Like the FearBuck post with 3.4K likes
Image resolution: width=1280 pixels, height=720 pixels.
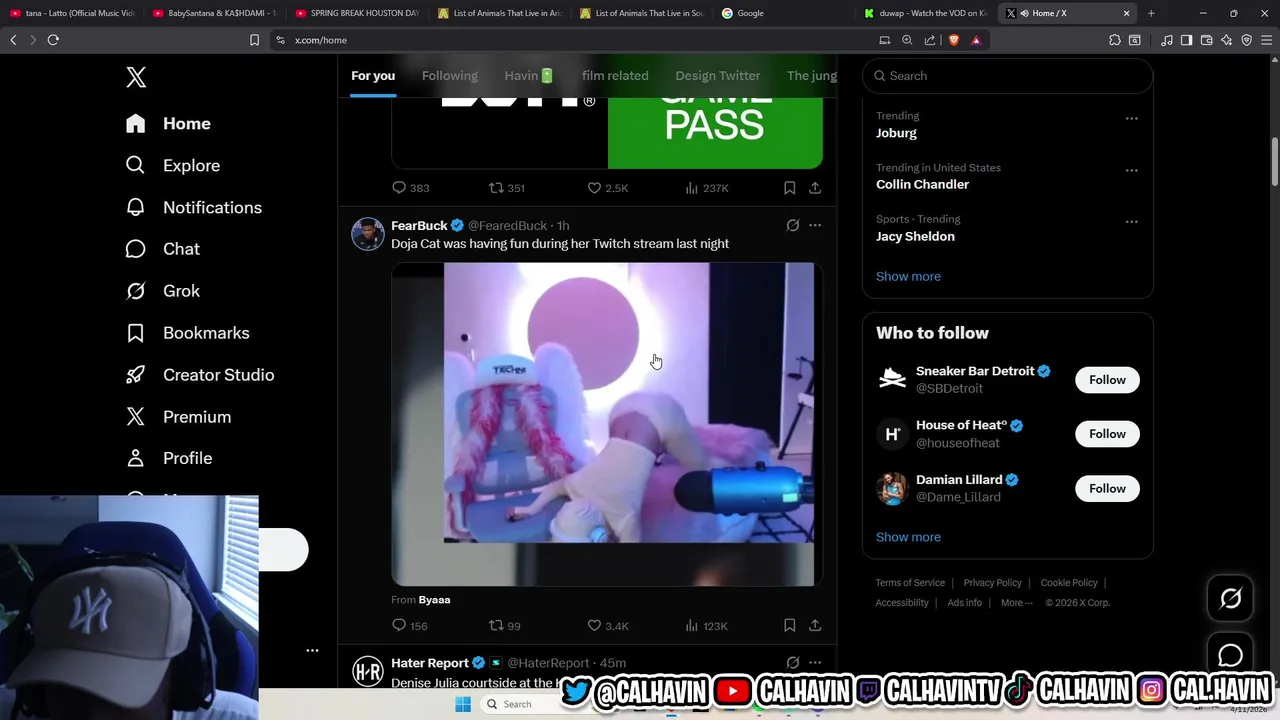pyautogui.click(x=607, y=626)
